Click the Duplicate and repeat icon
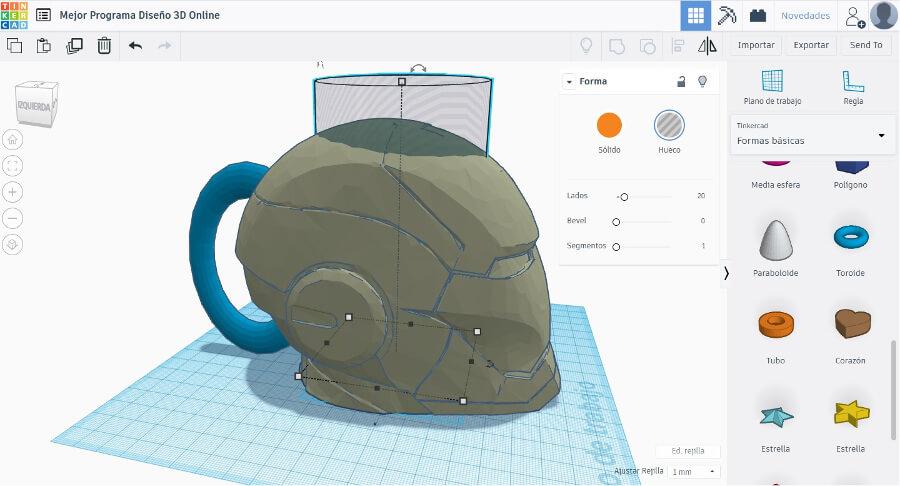Image resolution: width=900 pixels, height=486 pixels. tap(74, 45)
